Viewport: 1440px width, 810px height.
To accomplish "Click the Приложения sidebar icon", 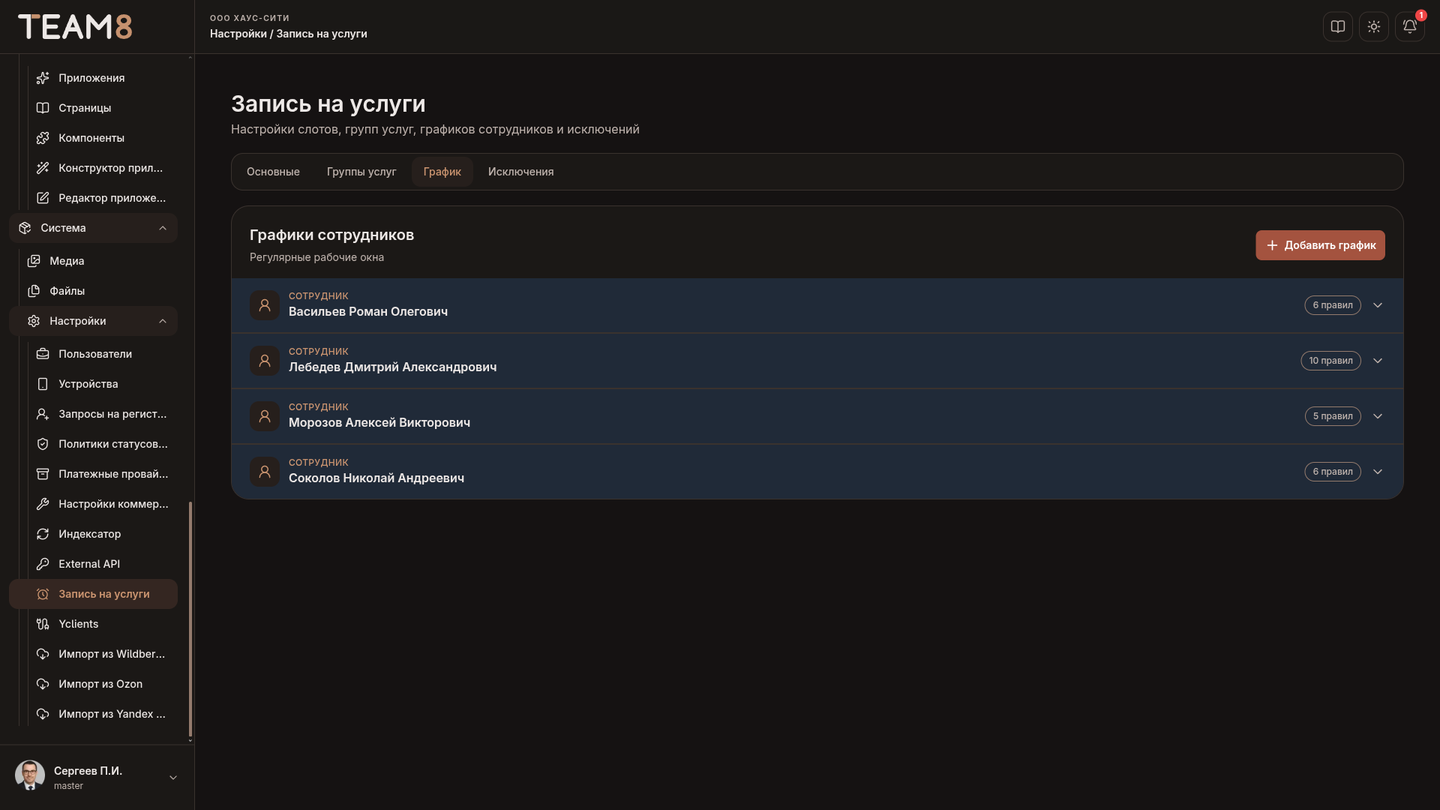I will coord(43,78).
